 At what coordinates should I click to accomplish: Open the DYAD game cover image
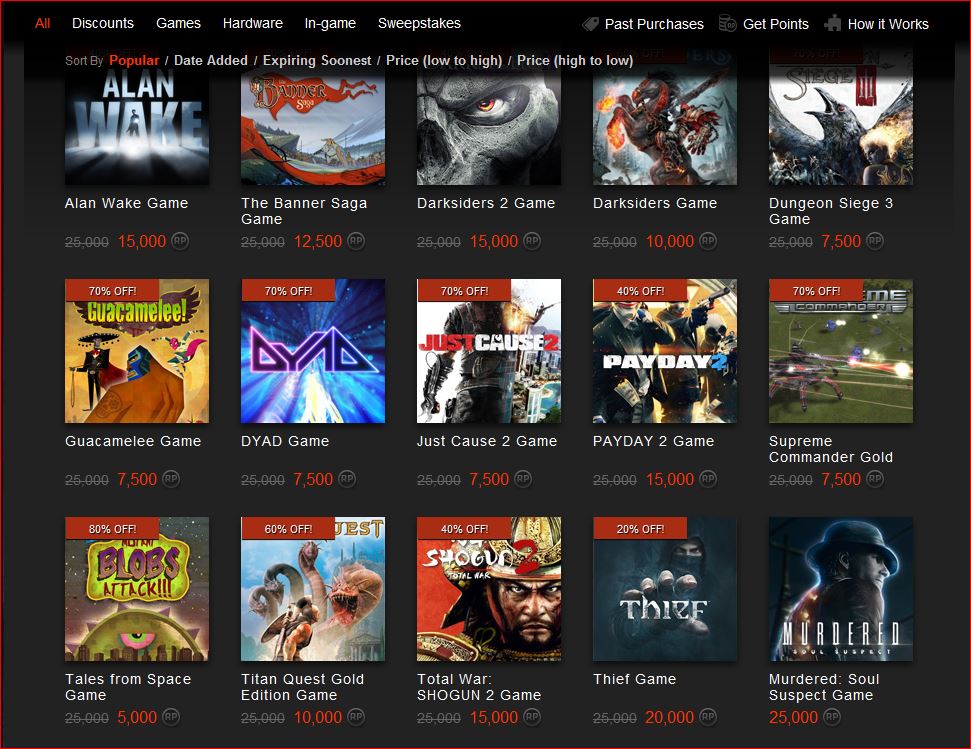coord(313,351)
